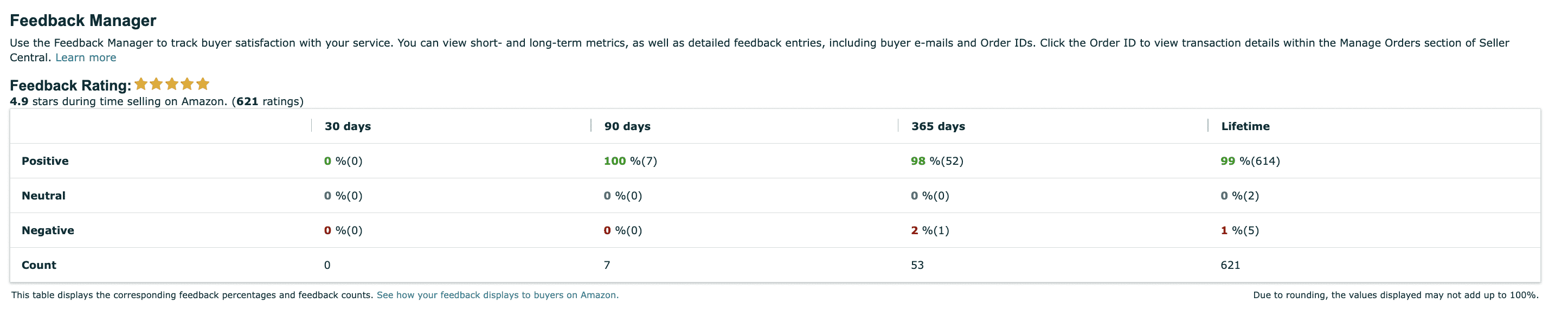The image size is (1568, 322).
Task: Select the Lifetime column header
Action: (x=1245, y=127)
